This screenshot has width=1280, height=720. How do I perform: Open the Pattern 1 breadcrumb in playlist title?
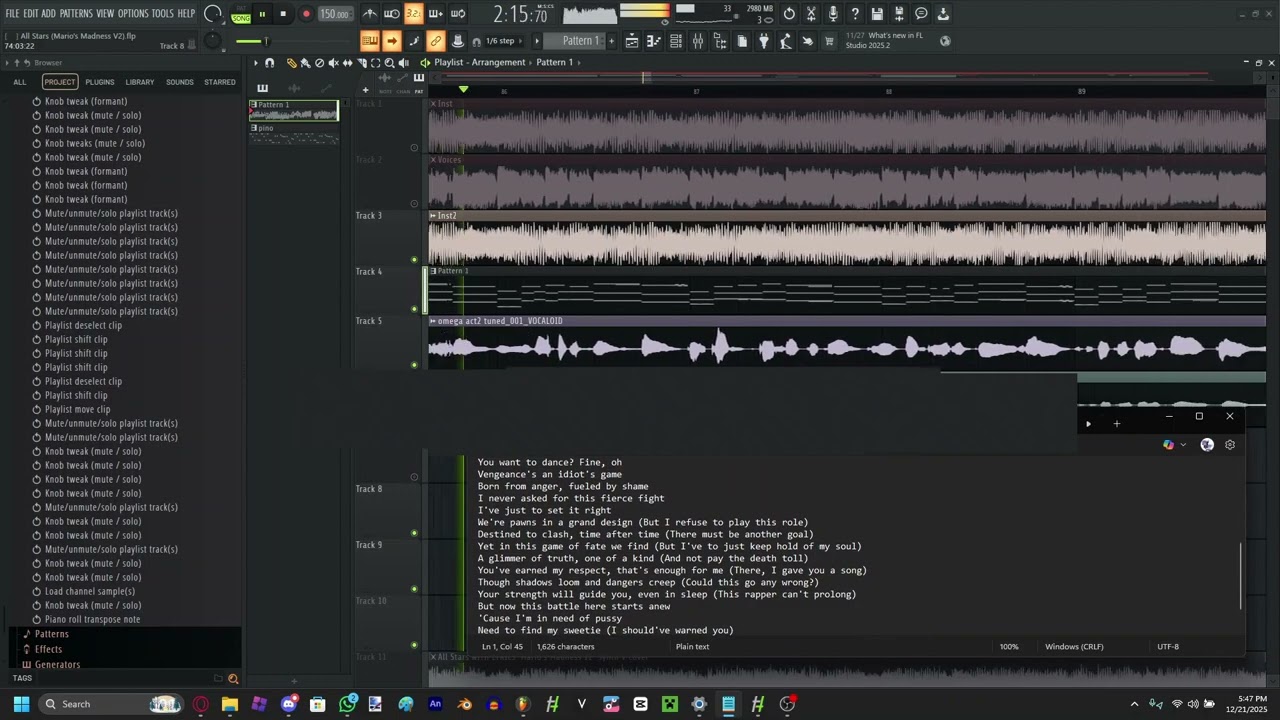tap(555, 62)
